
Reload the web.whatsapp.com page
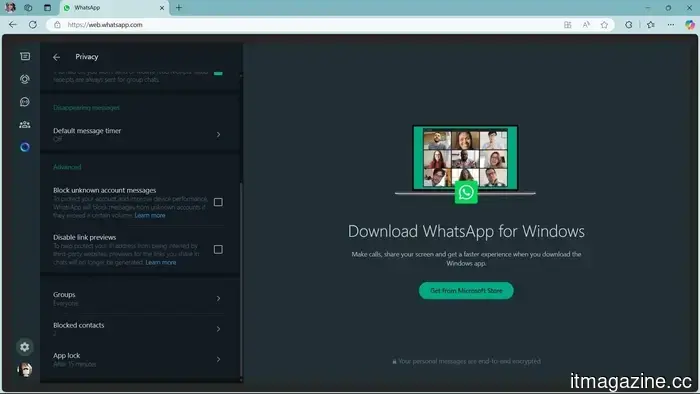[33, 25]
